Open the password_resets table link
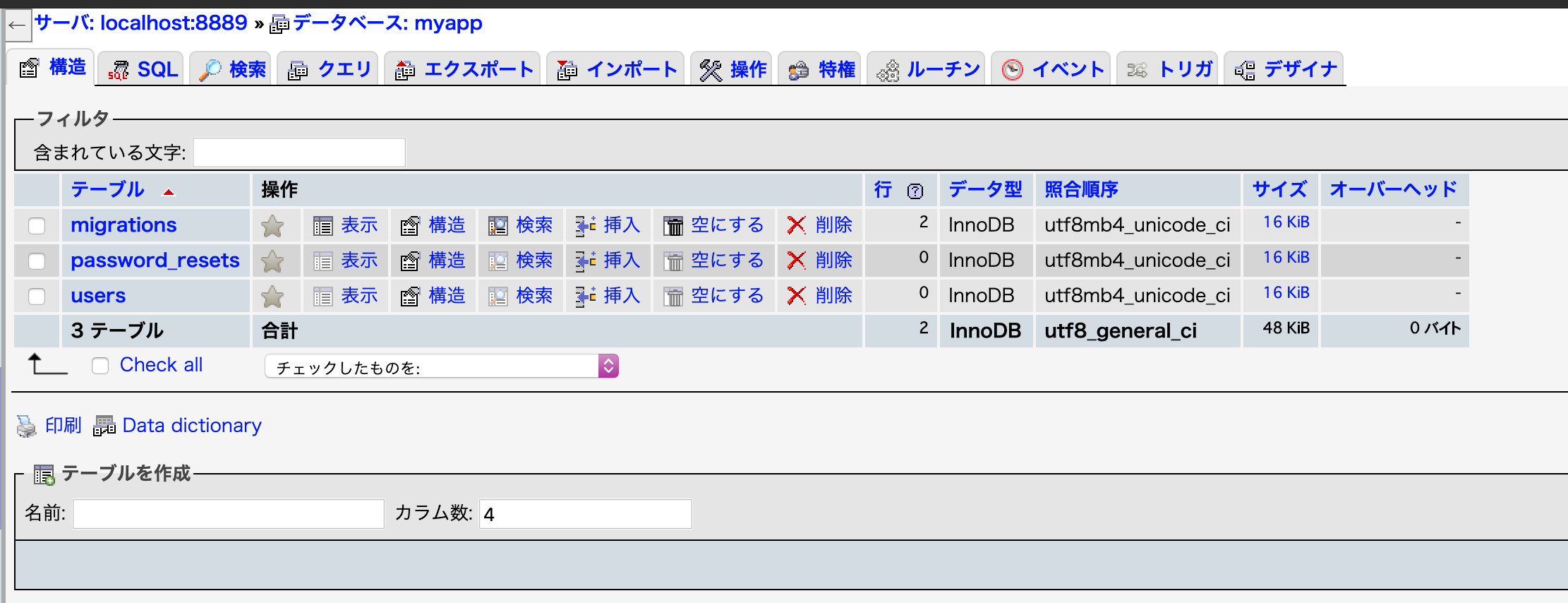This screenshot has height=603, width=1568. pos(155,261)
